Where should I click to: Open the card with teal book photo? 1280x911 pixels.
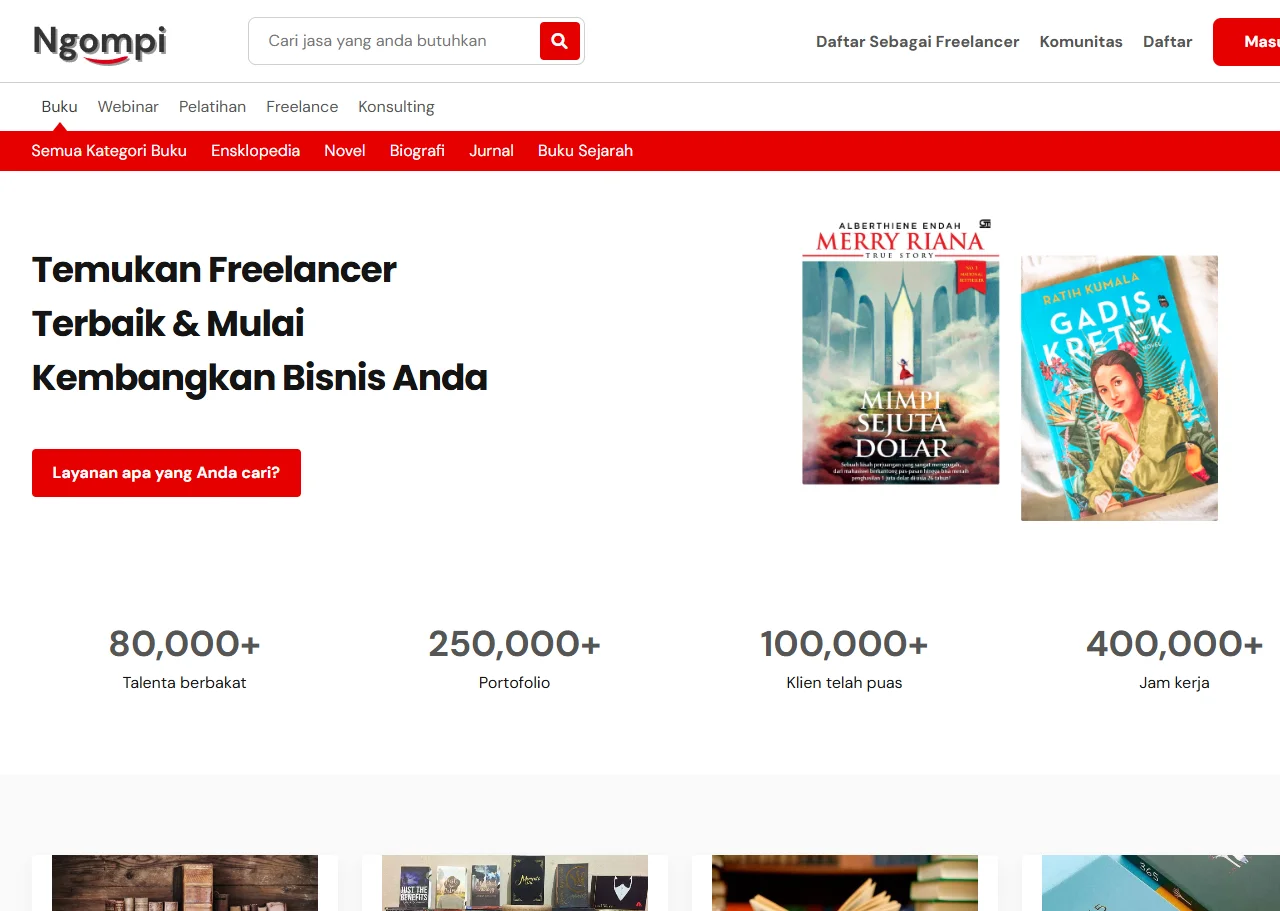[1151, 883]
